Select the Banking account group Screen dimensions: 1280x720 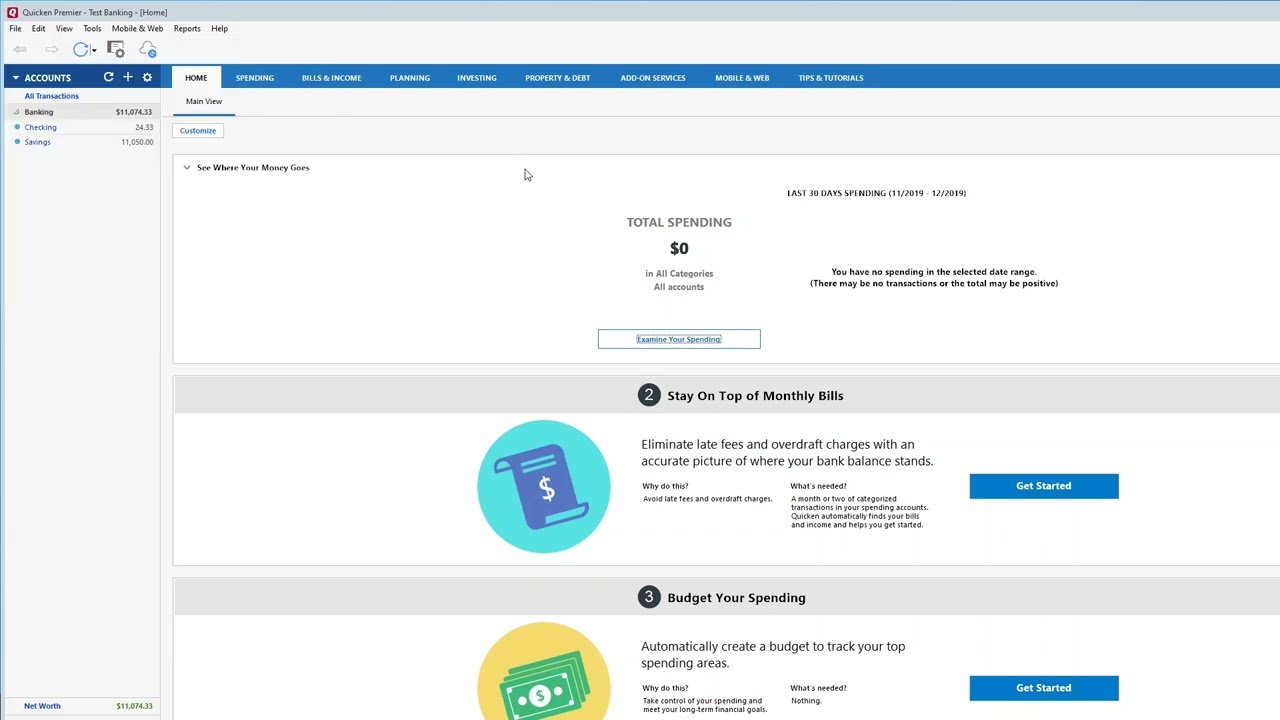(x=38, y=111)
